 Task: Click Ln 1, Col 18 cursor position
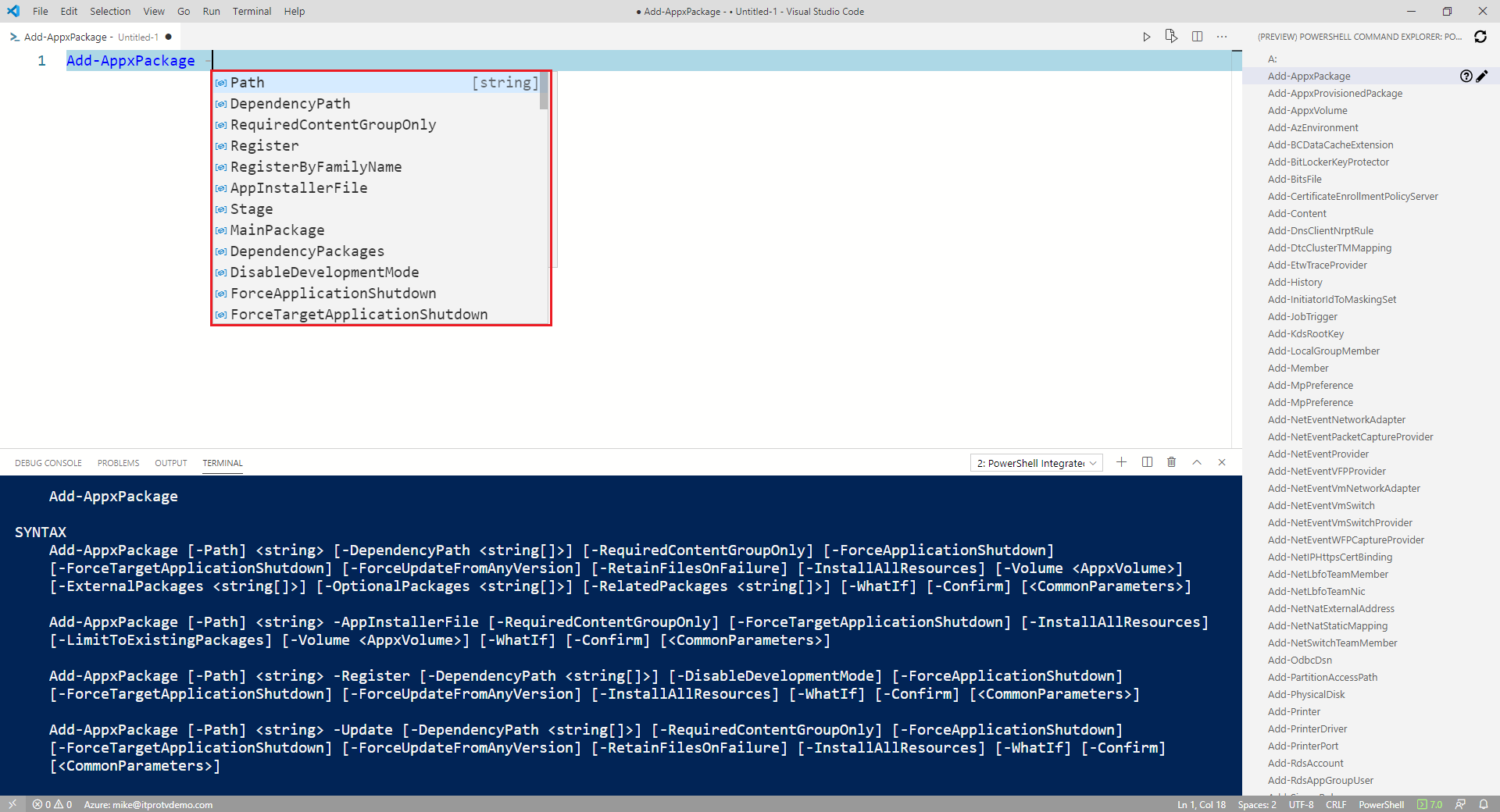(1201, 804)
